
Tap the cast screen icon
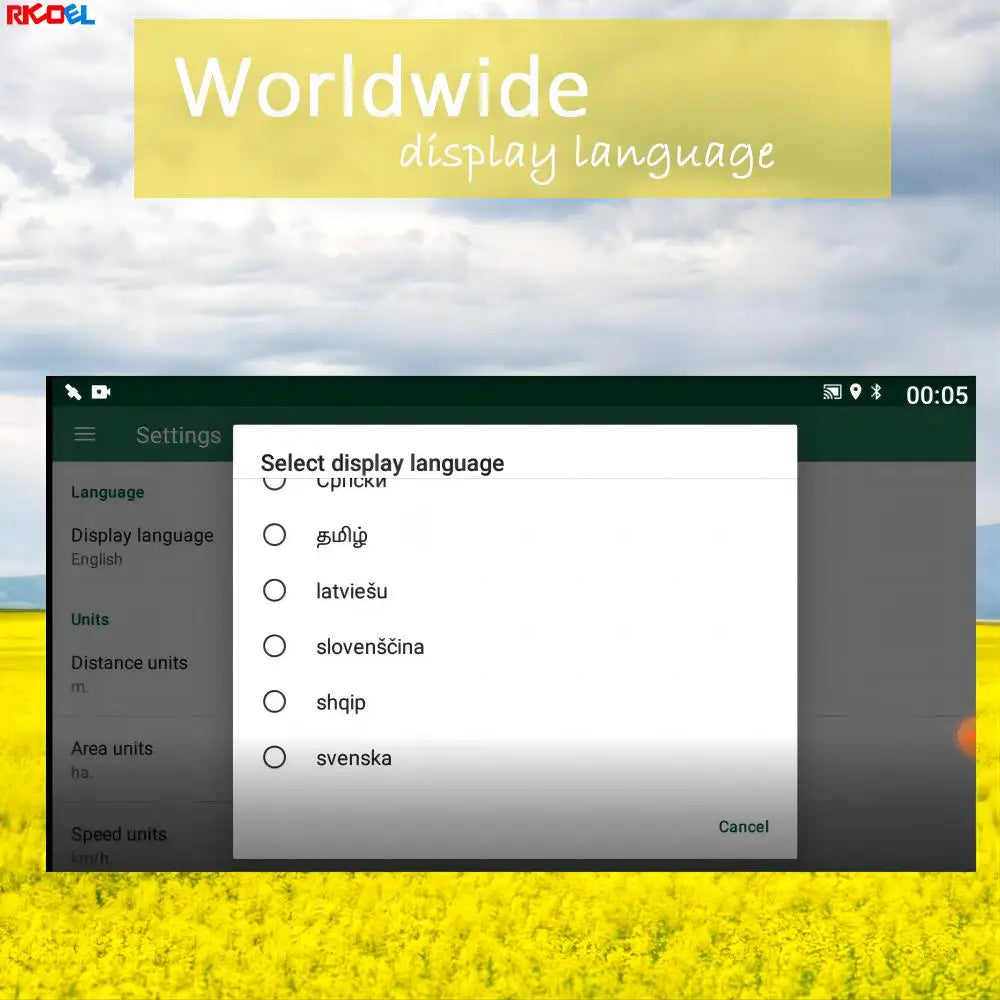click(x=832, y=392)
